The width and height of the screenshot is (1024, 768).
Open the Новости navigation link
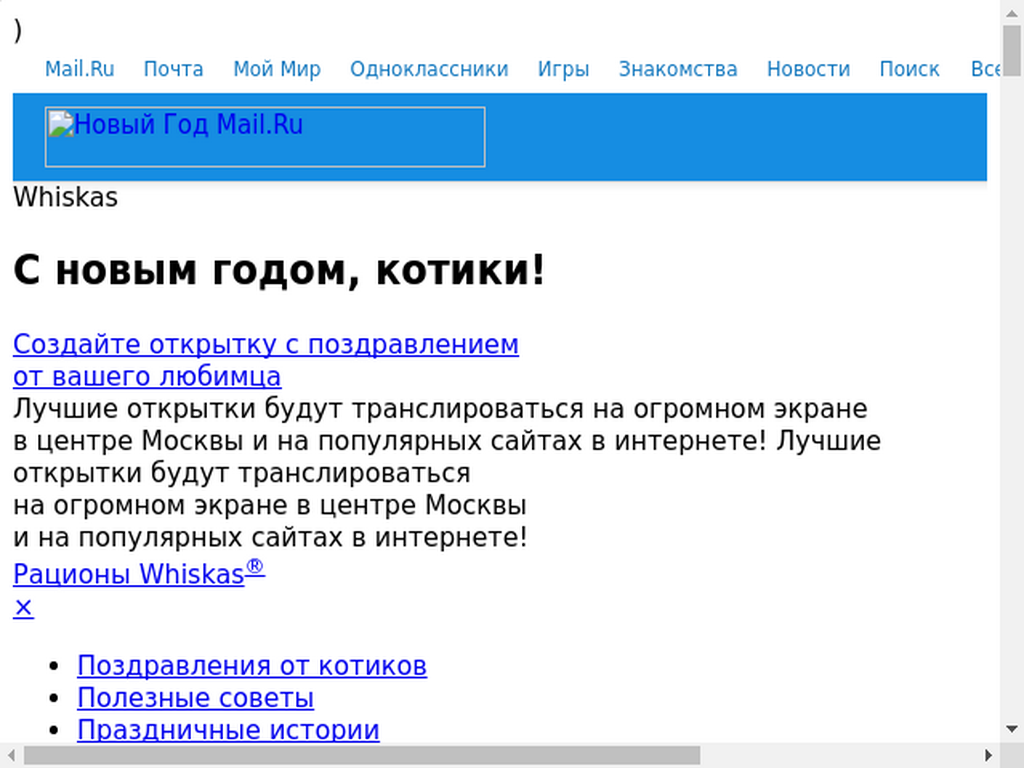pos(808,69)
